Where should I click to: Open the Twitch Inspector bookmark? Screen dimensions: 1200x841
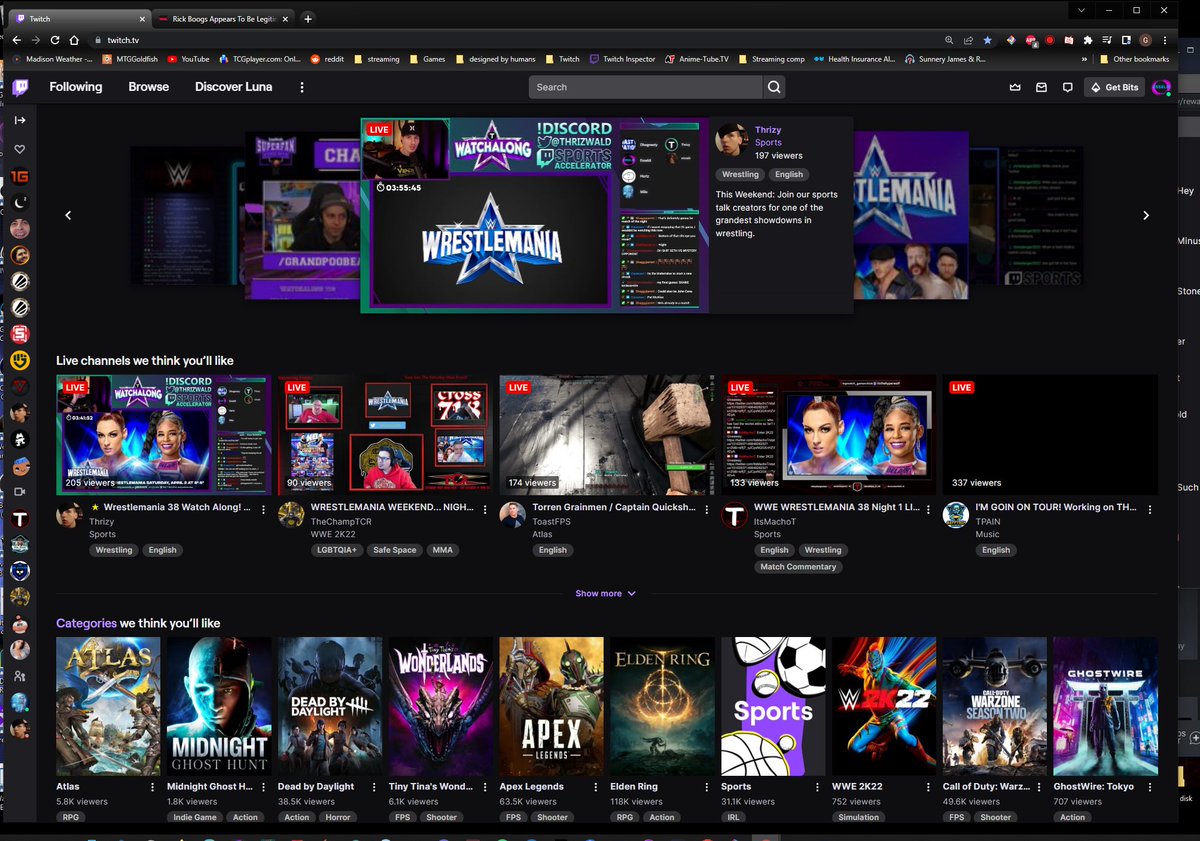tap(623, 59)
